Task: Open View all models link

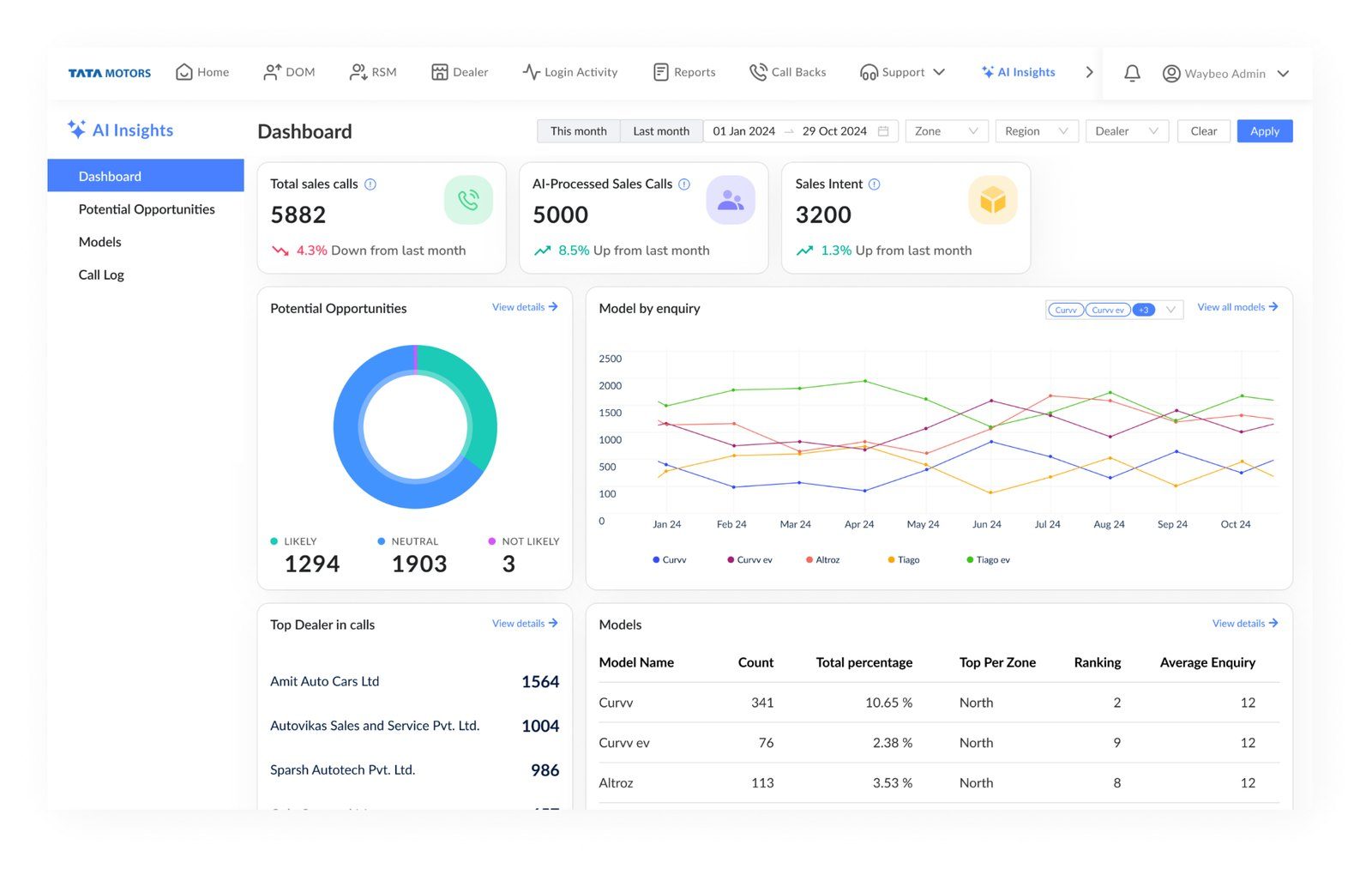Action: coord(1237,307)
